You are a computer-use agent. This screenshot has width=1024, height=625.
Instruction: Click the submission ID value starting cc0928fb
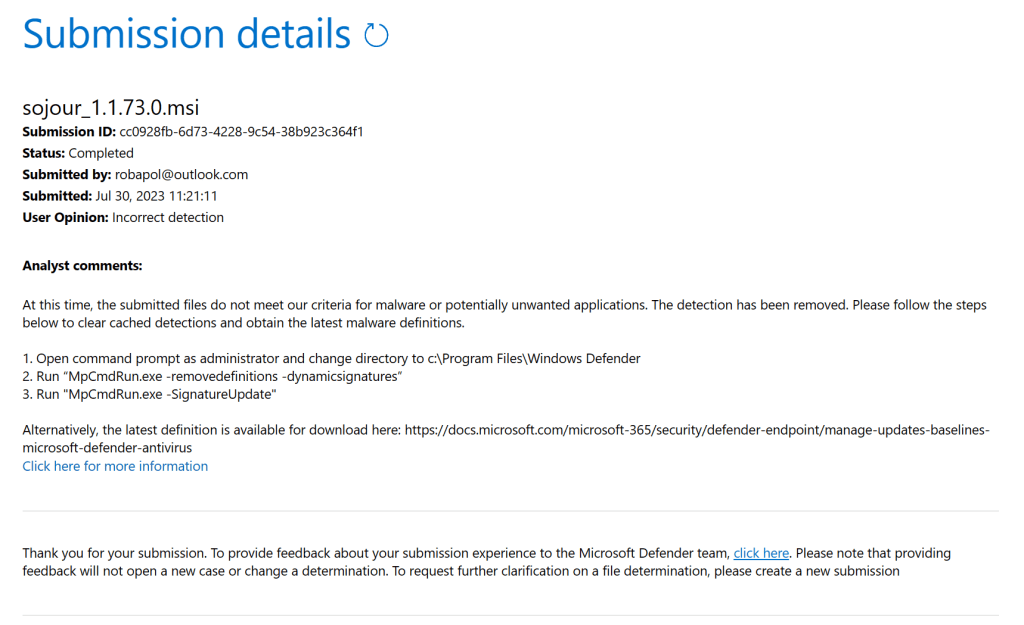coord(241,132)
